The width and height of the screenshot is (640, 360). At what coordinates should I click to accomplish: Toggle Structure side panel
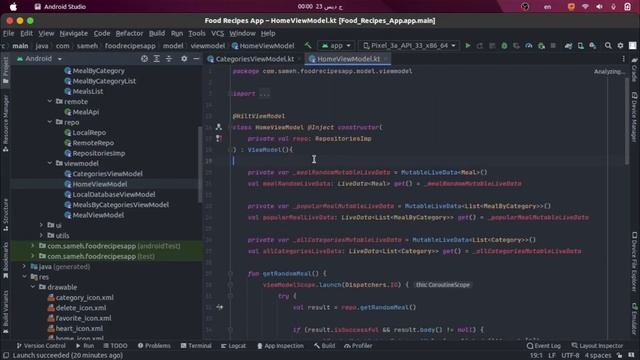point(5,214)
